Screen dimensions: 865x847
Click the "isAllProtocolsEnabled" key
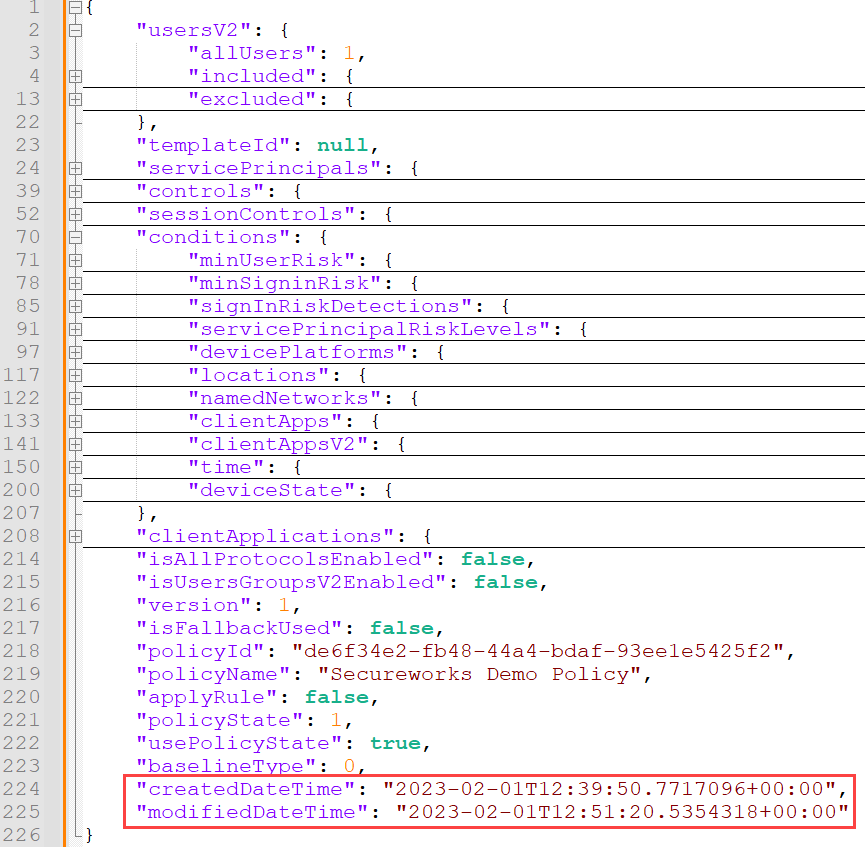click(x=285, y=559)
